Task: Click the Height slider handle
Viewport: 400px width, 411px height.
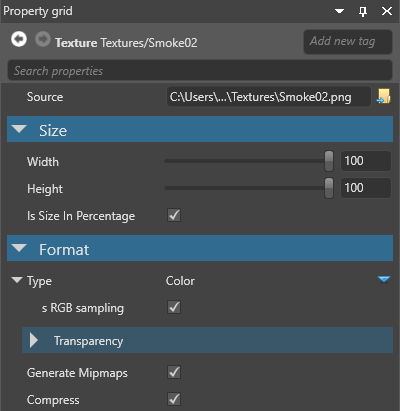Action: [329, 188]
